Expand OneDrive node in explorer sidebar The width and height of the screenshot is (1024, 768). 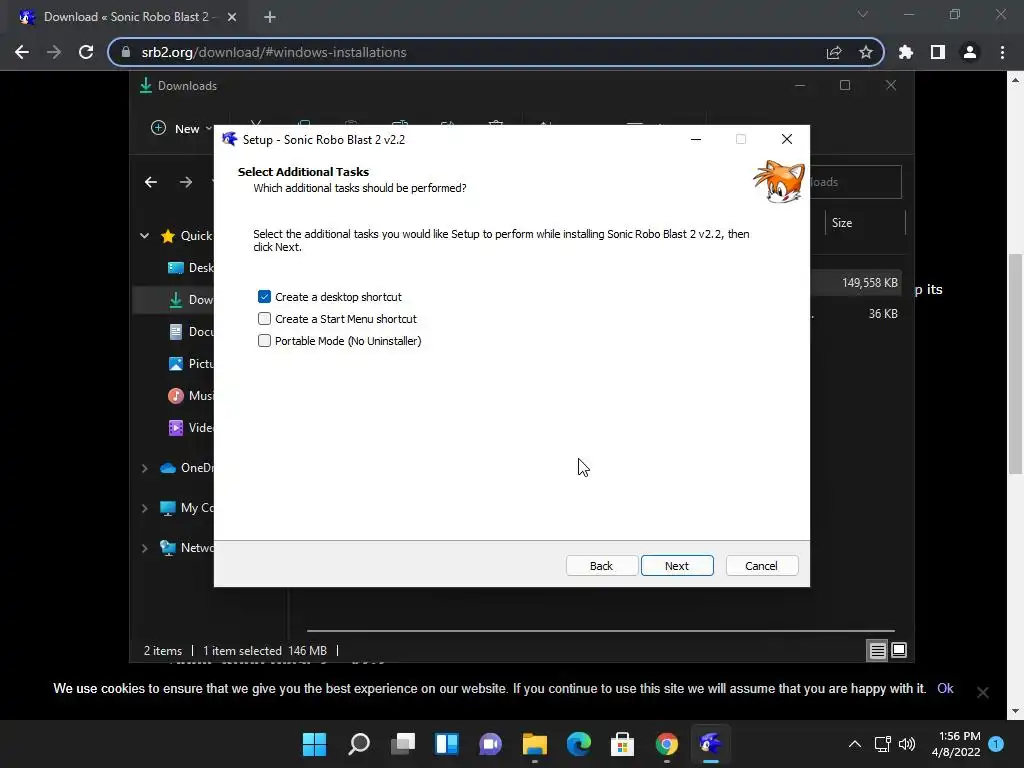click(144, 468)
